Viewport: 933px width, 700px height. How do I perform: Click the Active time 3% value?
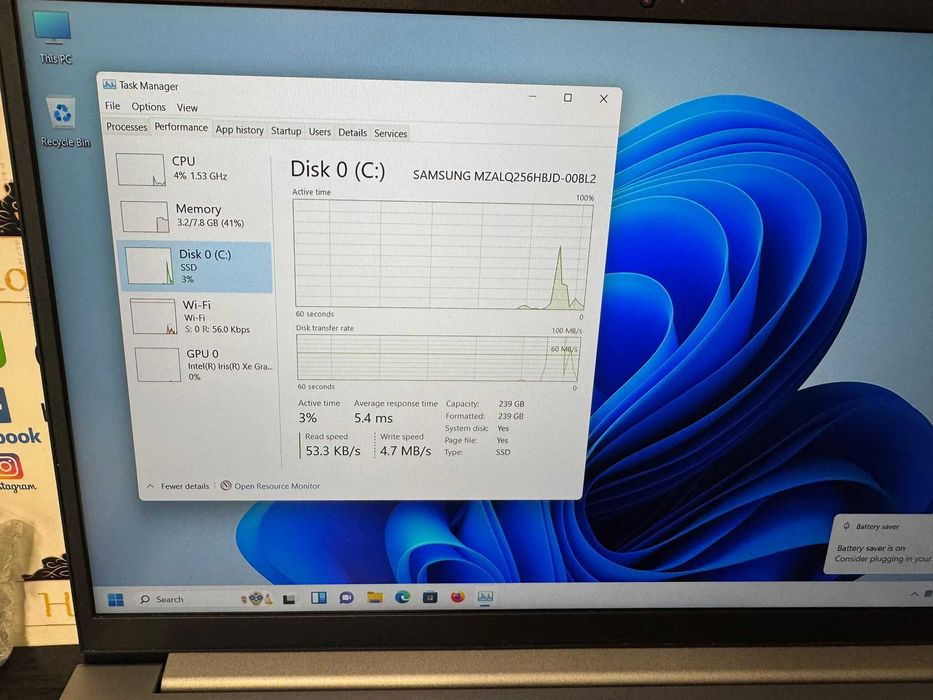coord(308,418)
